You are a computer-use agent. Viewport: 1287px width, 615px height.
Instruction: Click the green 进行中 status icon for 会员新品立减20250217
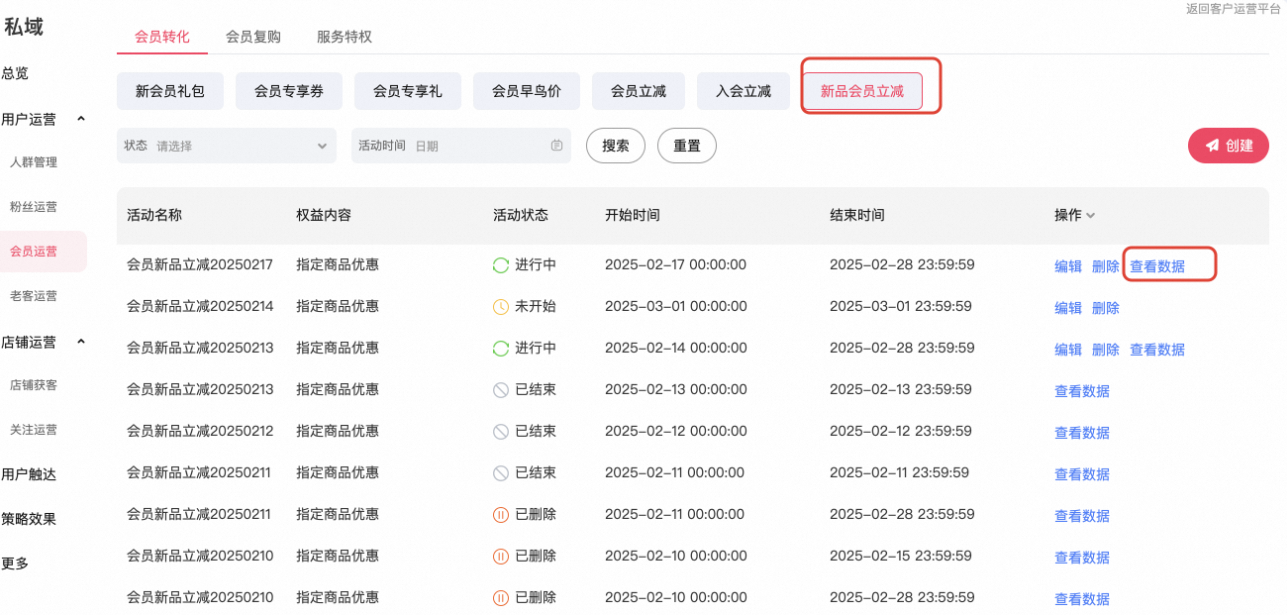501,266
